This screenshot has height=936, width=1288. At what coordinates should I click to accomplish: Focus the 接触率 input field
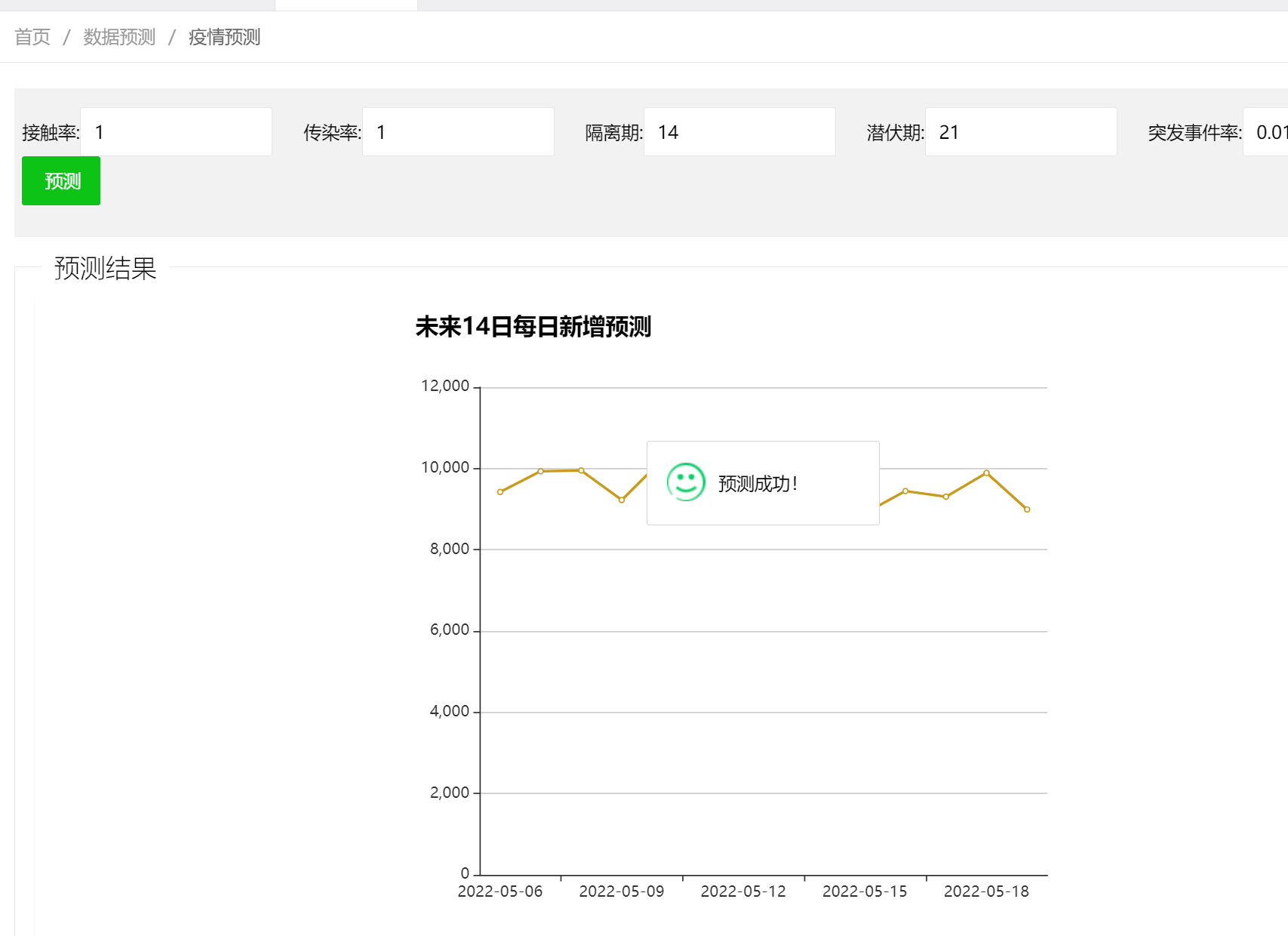coord(177,132)
